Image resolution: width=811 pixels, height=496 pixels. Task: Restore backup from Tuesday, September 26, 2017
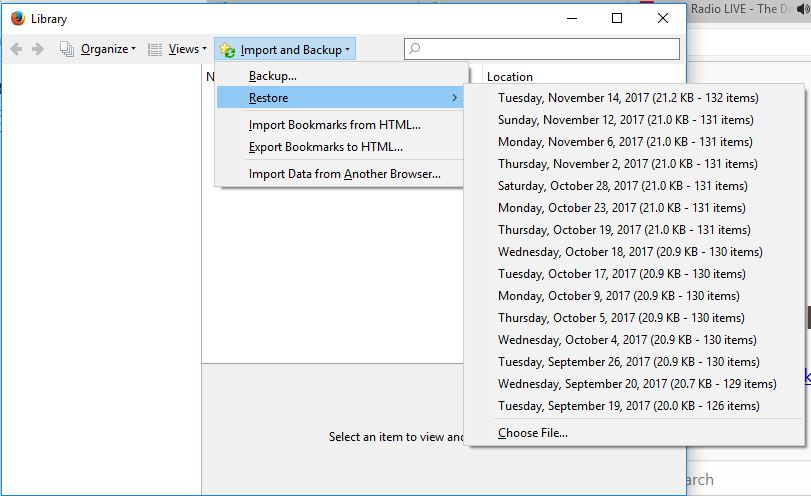(635, 362)
